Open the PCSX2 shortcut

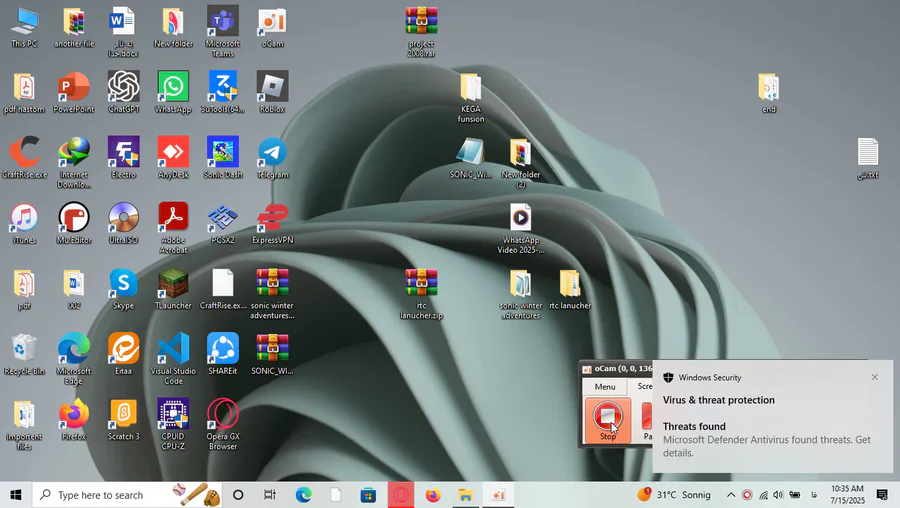[x=223, y=223]
